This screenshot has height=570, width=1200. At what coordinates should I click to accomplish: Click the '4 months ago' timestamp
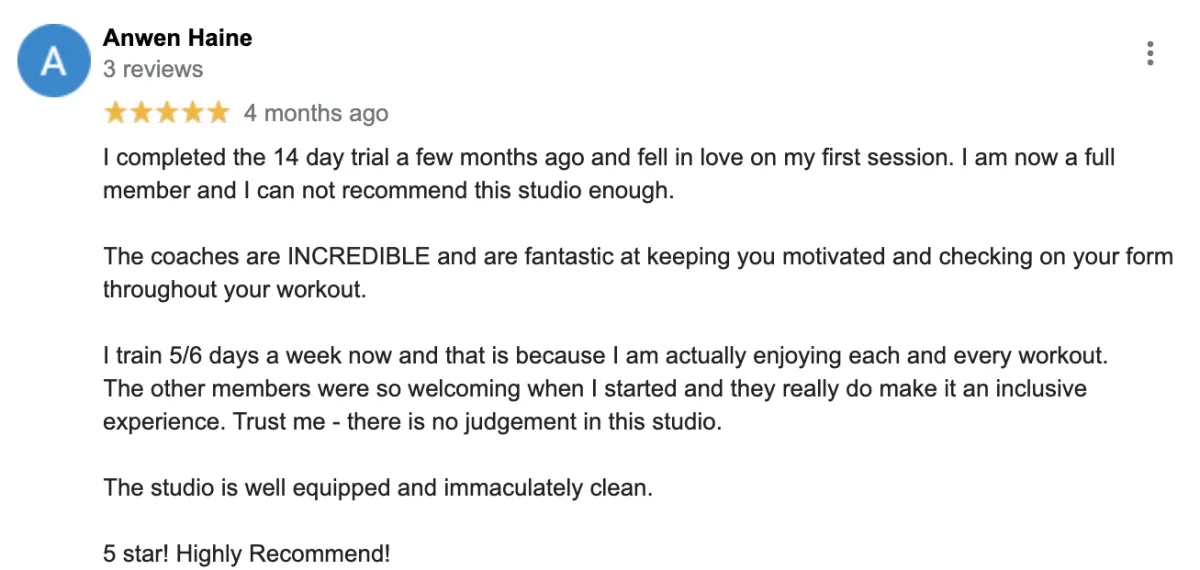[316, 113]
